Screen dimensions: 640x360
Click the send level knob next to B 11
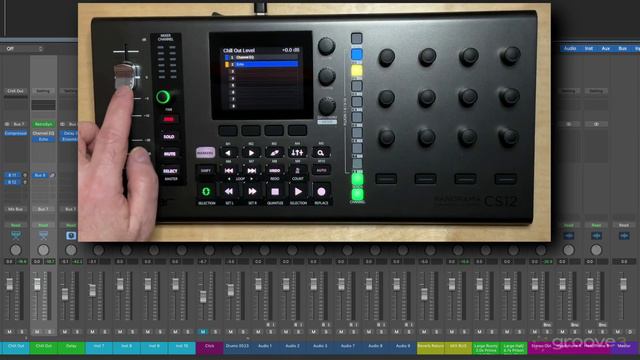click(25, 175)
